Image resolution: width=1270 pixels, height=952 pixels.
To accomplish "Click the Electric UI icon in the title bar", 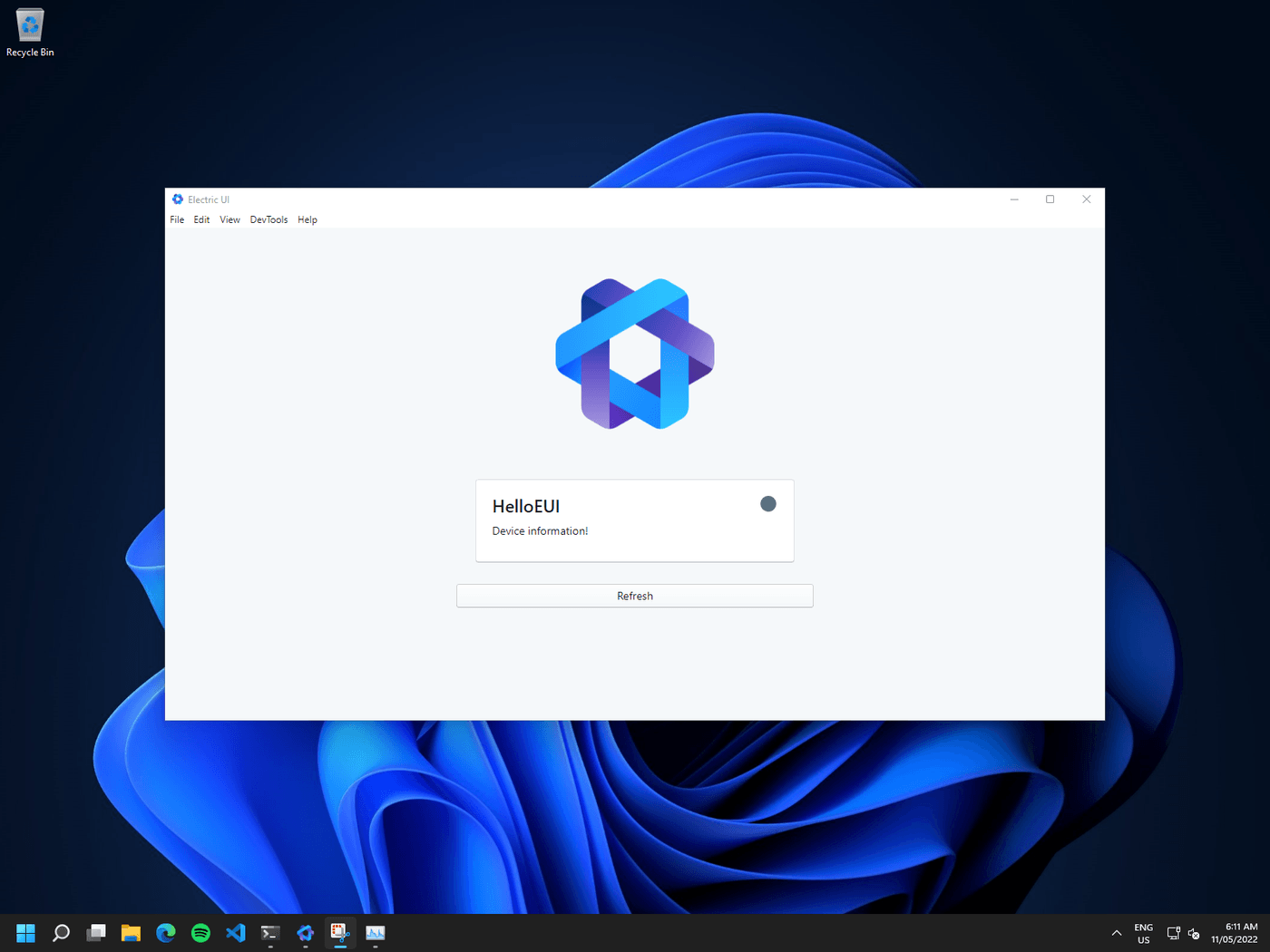I will (178, 199).
